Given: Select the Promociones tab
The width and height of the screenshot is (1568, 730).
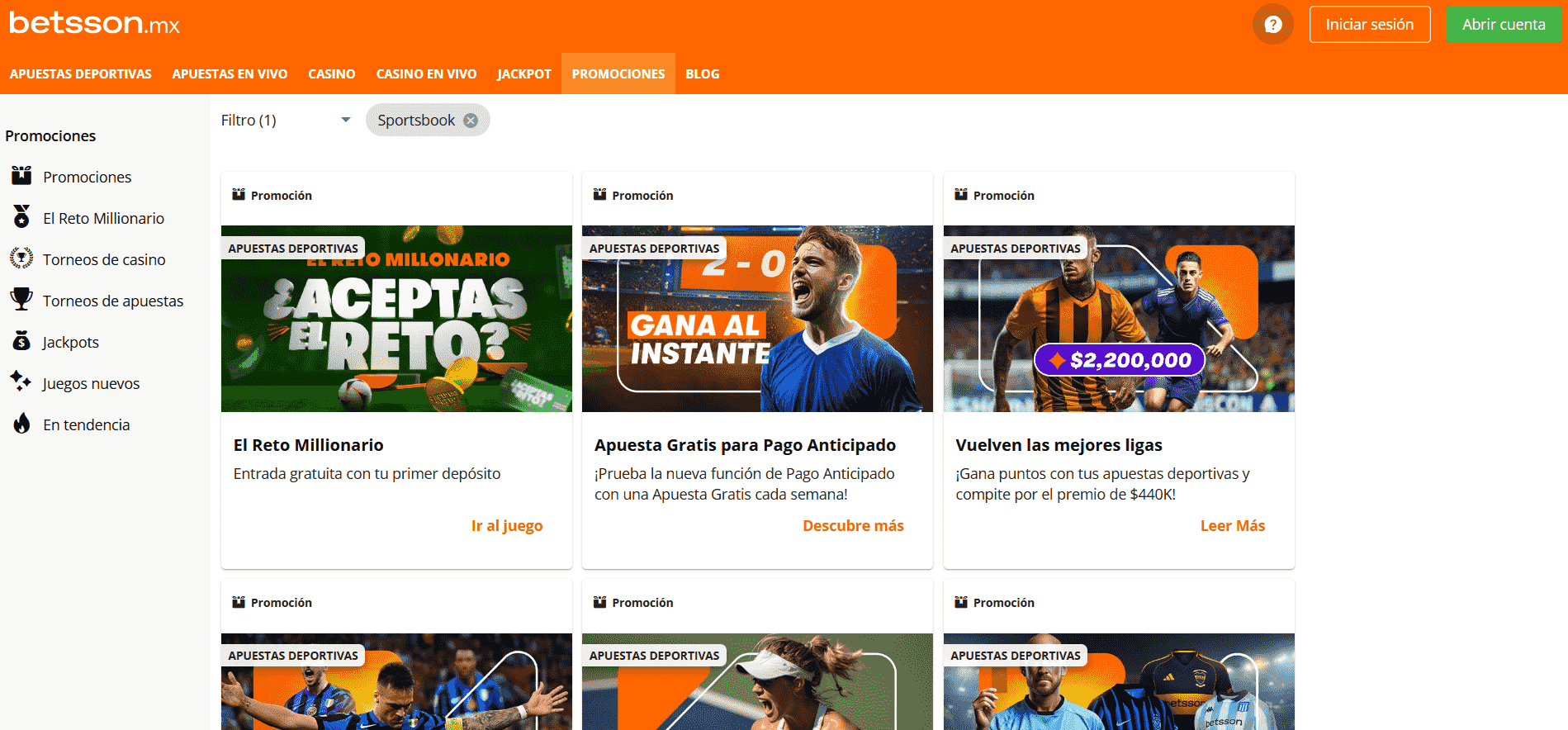Looking at the screenshot, I should point(618,73).
